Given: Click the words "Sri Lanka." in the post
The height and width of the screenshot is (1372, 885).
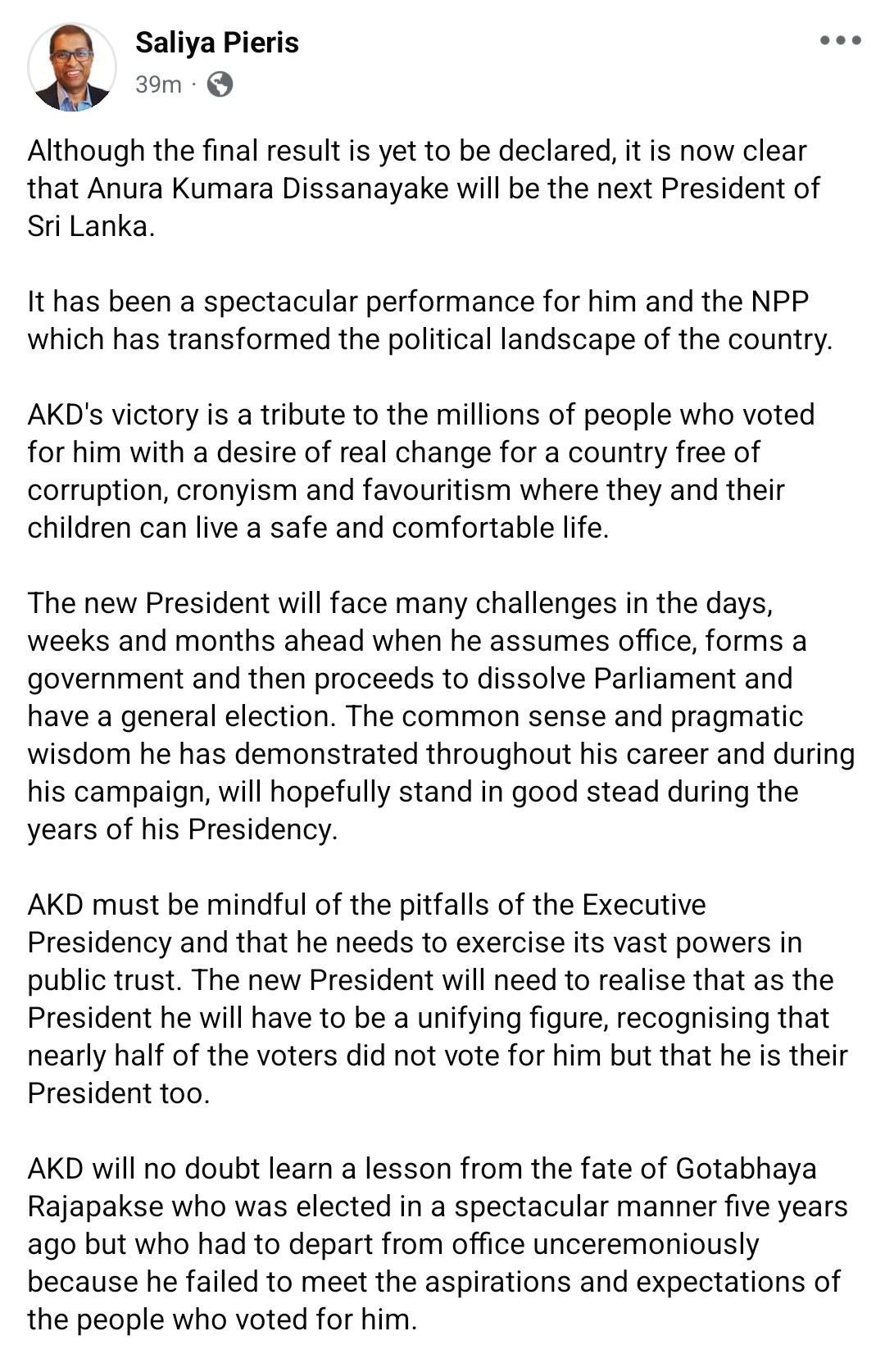Looking at the screenshot, I should (x=91, y=226).
